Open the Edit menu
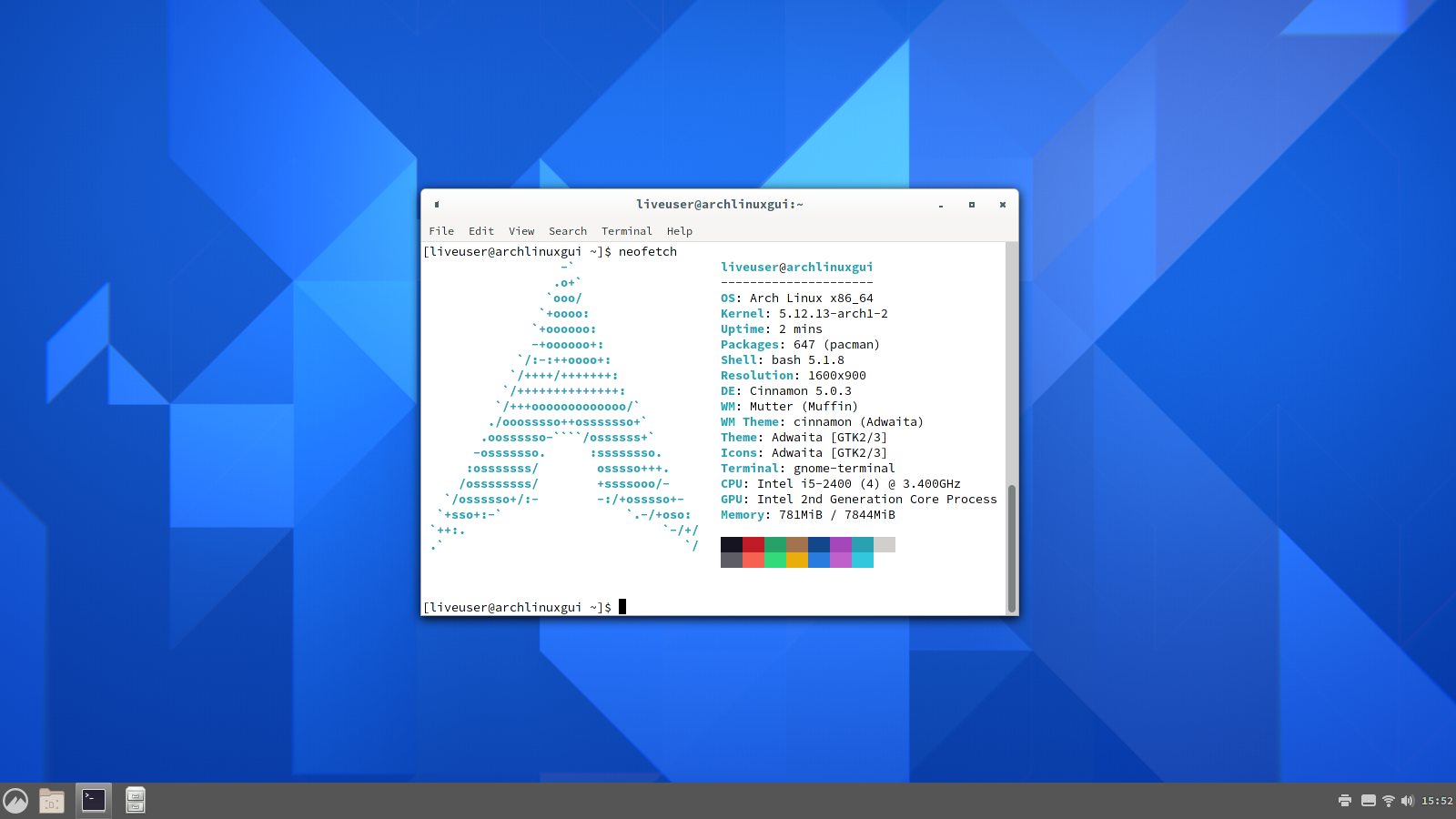This screenshot has width=1456, height=819. tap(481, 231)
